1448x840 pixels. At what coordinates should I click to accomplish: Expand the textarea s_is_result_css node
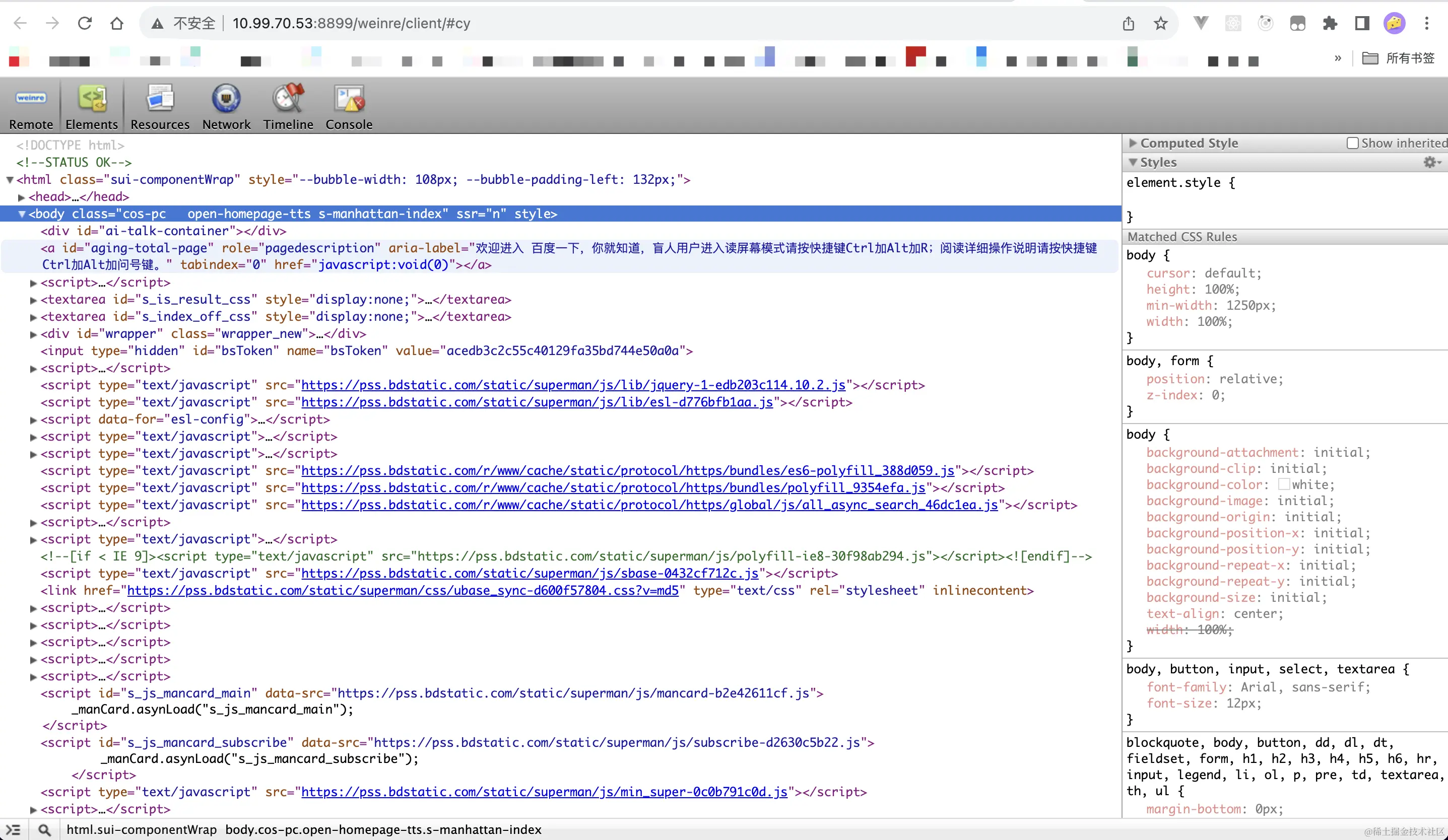pos(33,300)
